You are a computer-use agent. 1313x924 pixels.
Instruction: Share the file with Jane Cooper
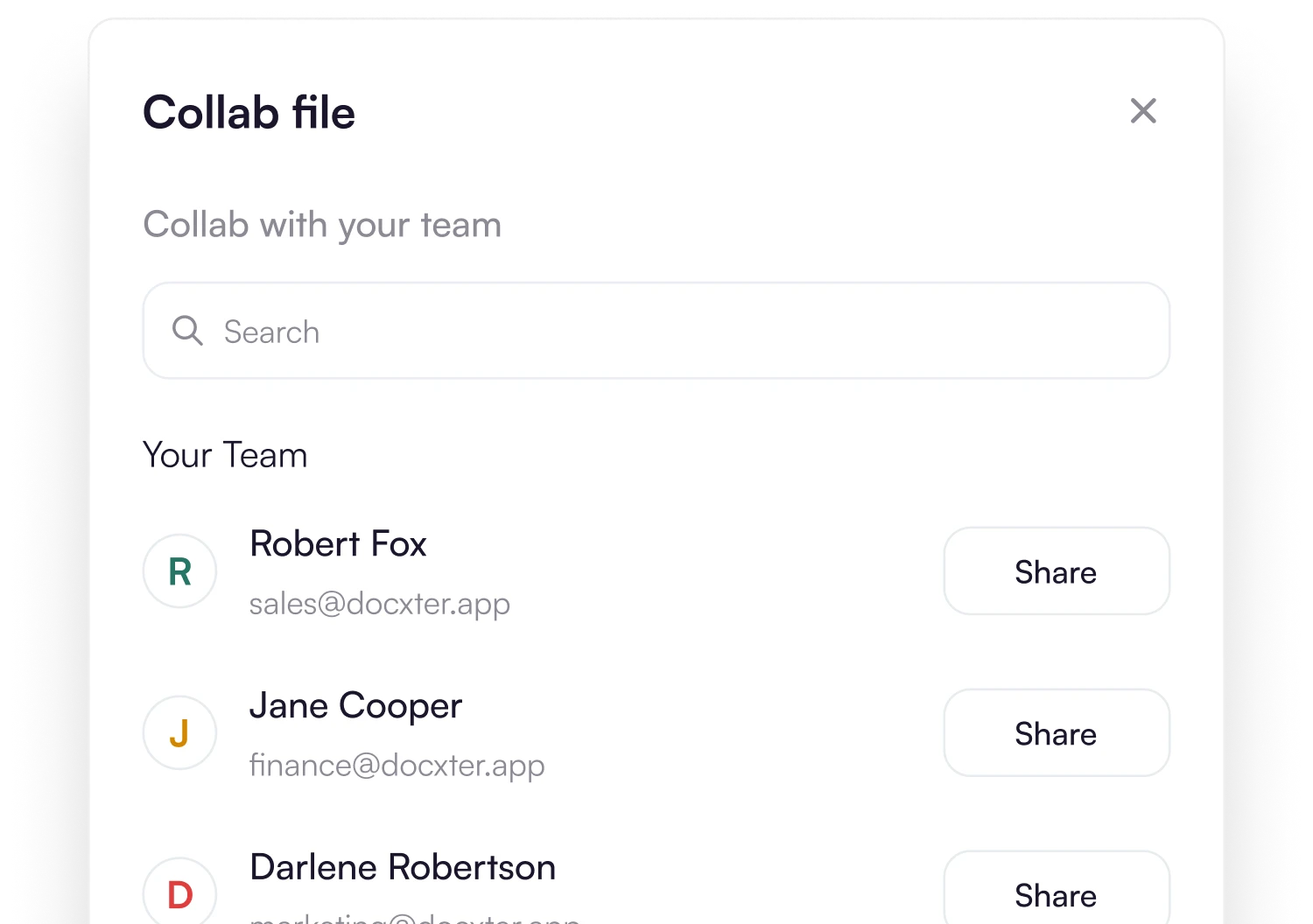tap(1056, 733)
